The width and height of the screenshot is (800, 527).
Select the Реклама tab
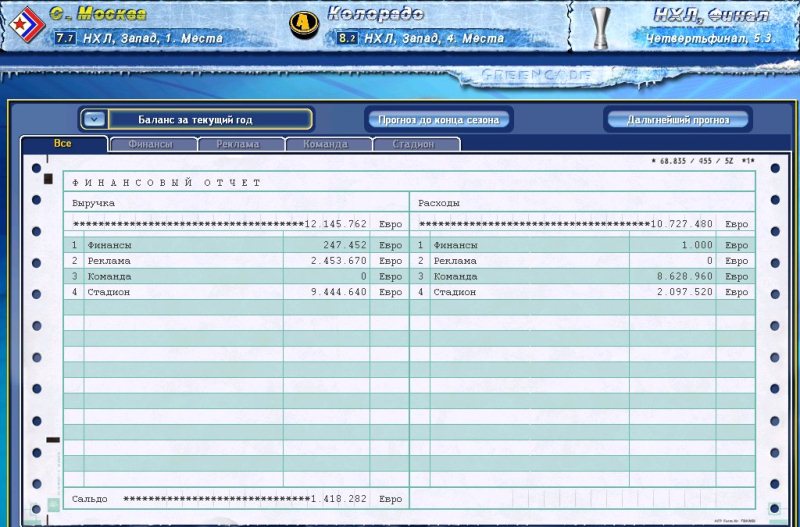click(x=236, y=144)
